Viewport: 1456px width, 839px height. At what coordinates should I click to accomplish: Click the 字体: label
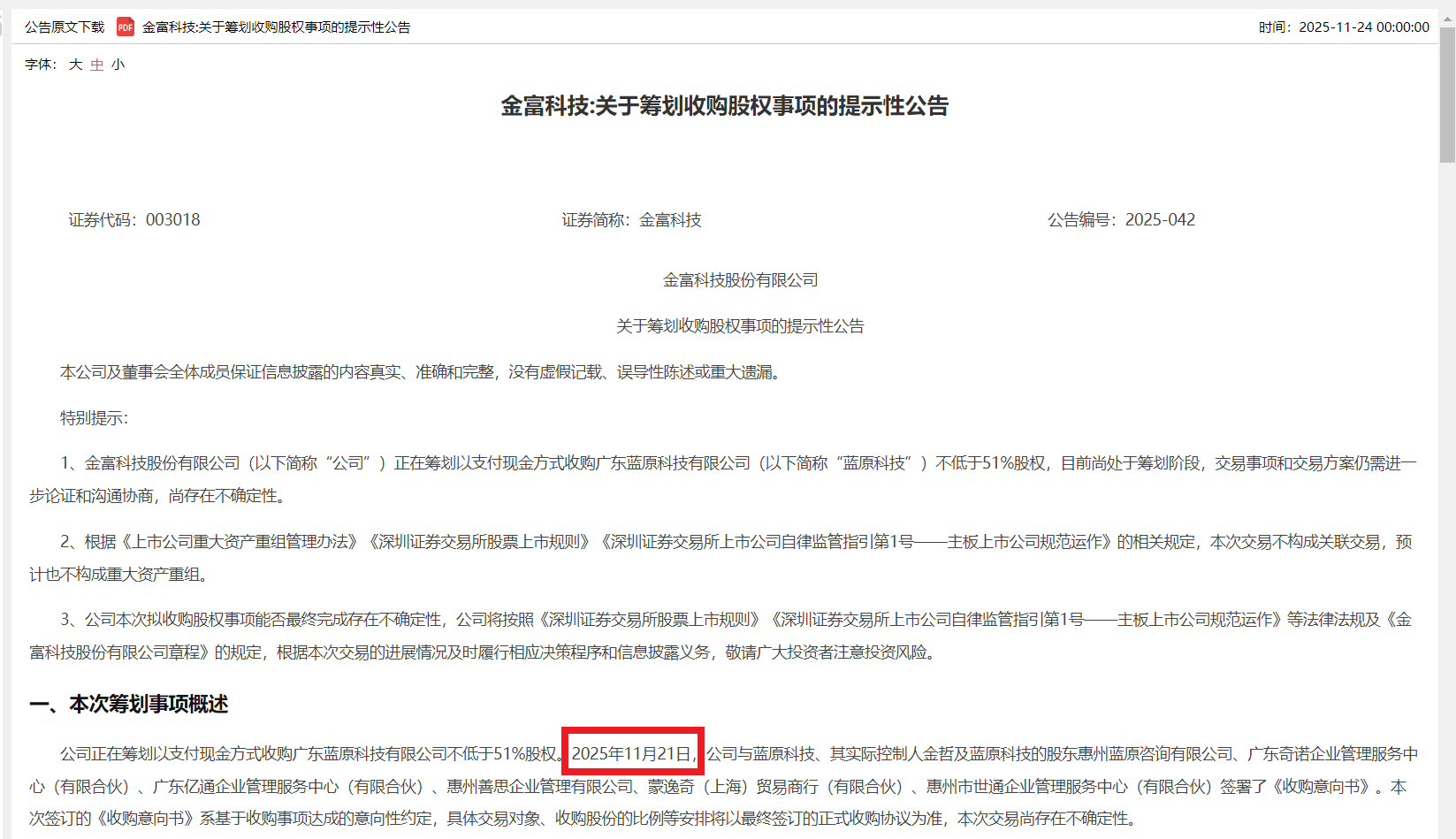(x=41, y=65)
